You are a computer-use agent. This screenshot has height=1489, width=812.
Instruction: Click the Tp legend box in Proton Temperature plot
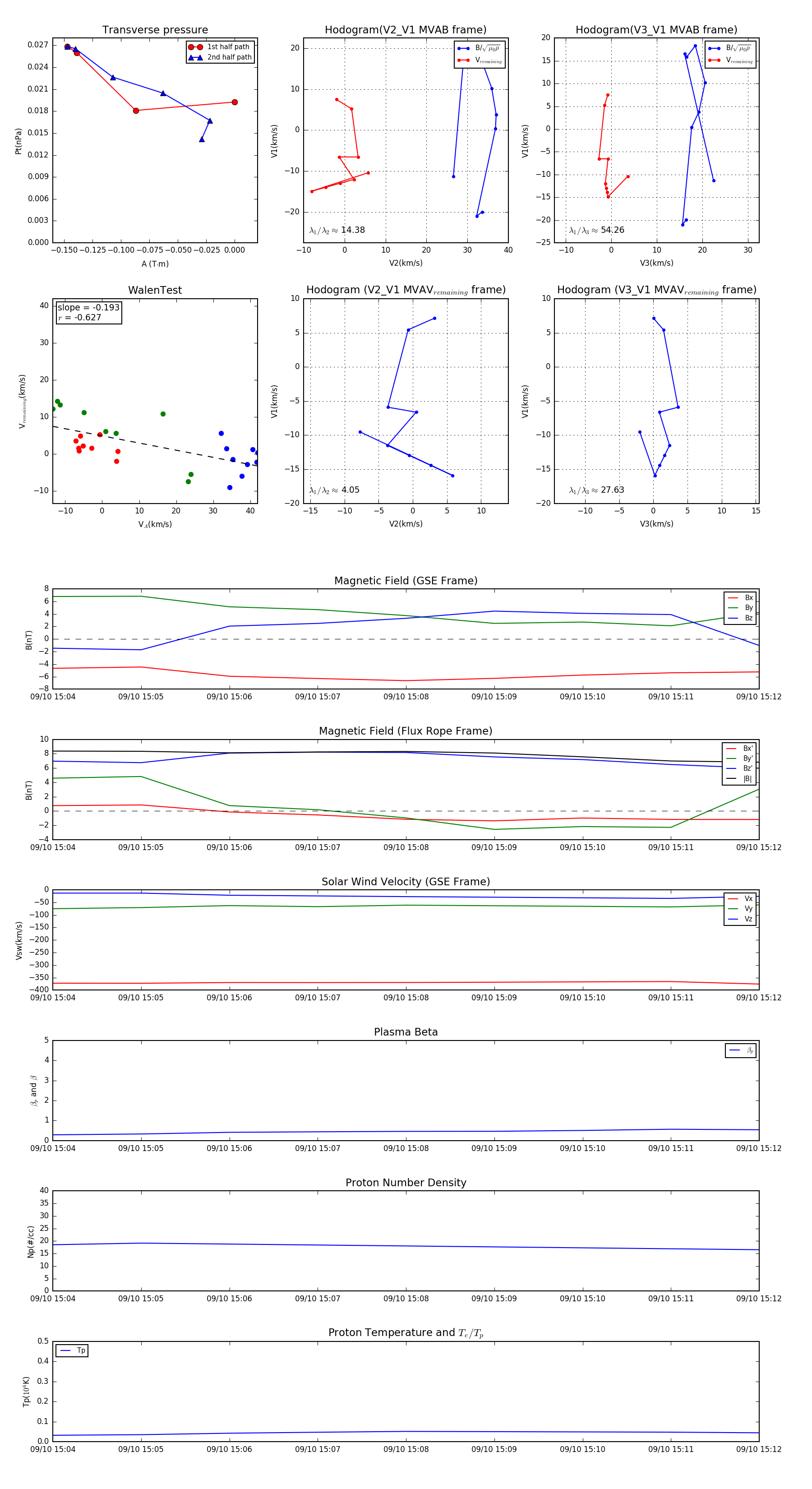pos(72,1350)
